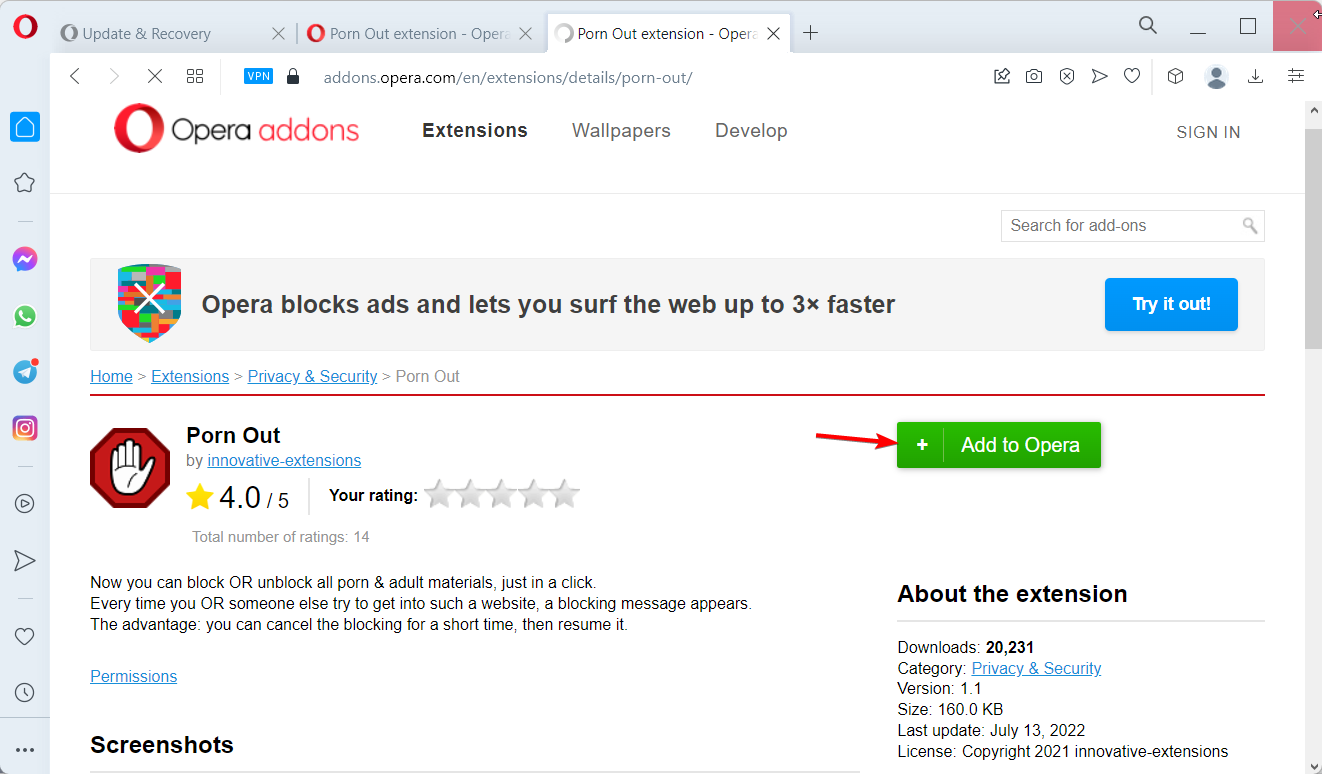Open My Flow sidebar arrow icon
The image size is (1322, 774).
click(x=25, y=560)
